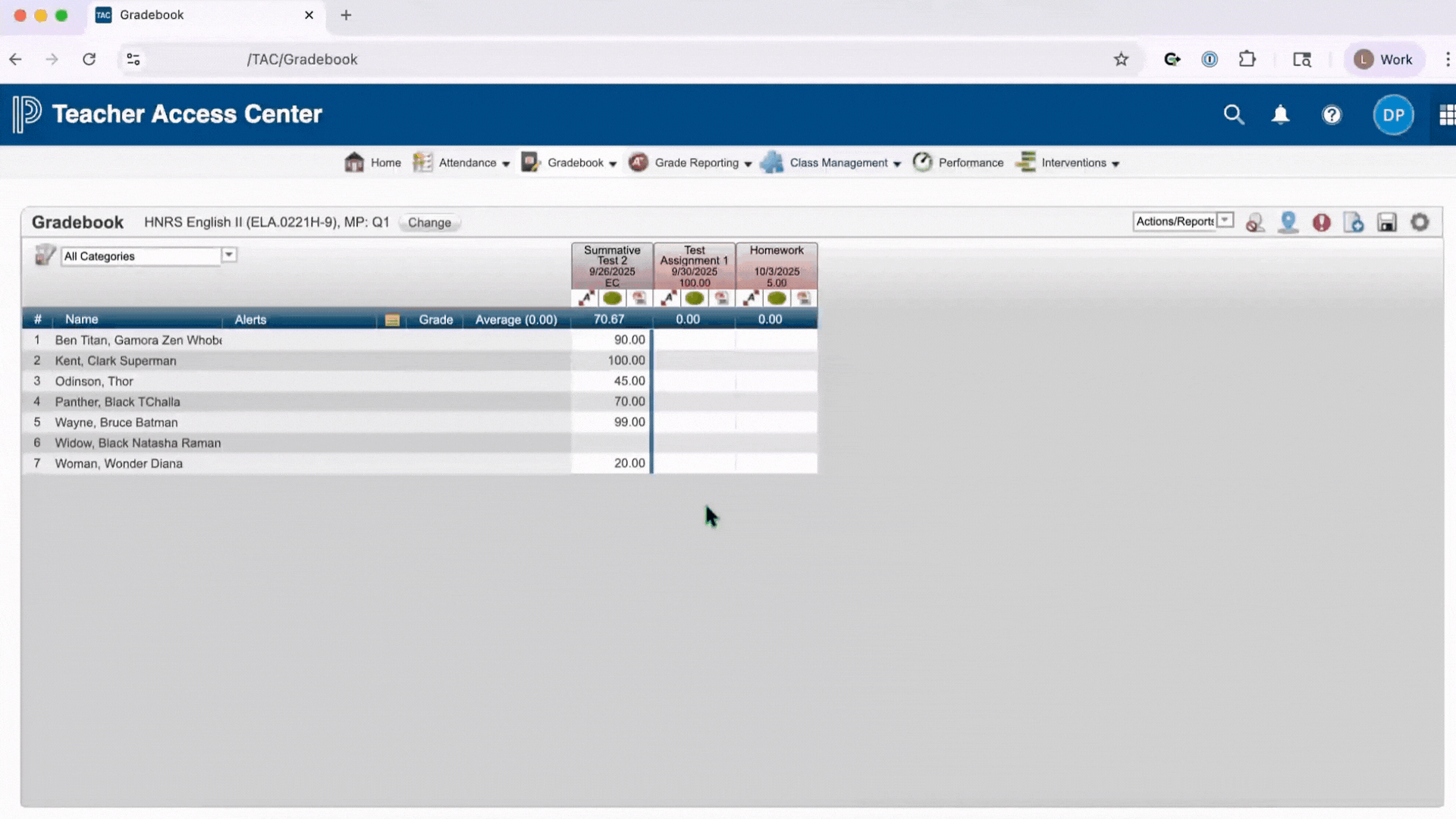Click notes icon under Homework column

[x=803, y=299]
